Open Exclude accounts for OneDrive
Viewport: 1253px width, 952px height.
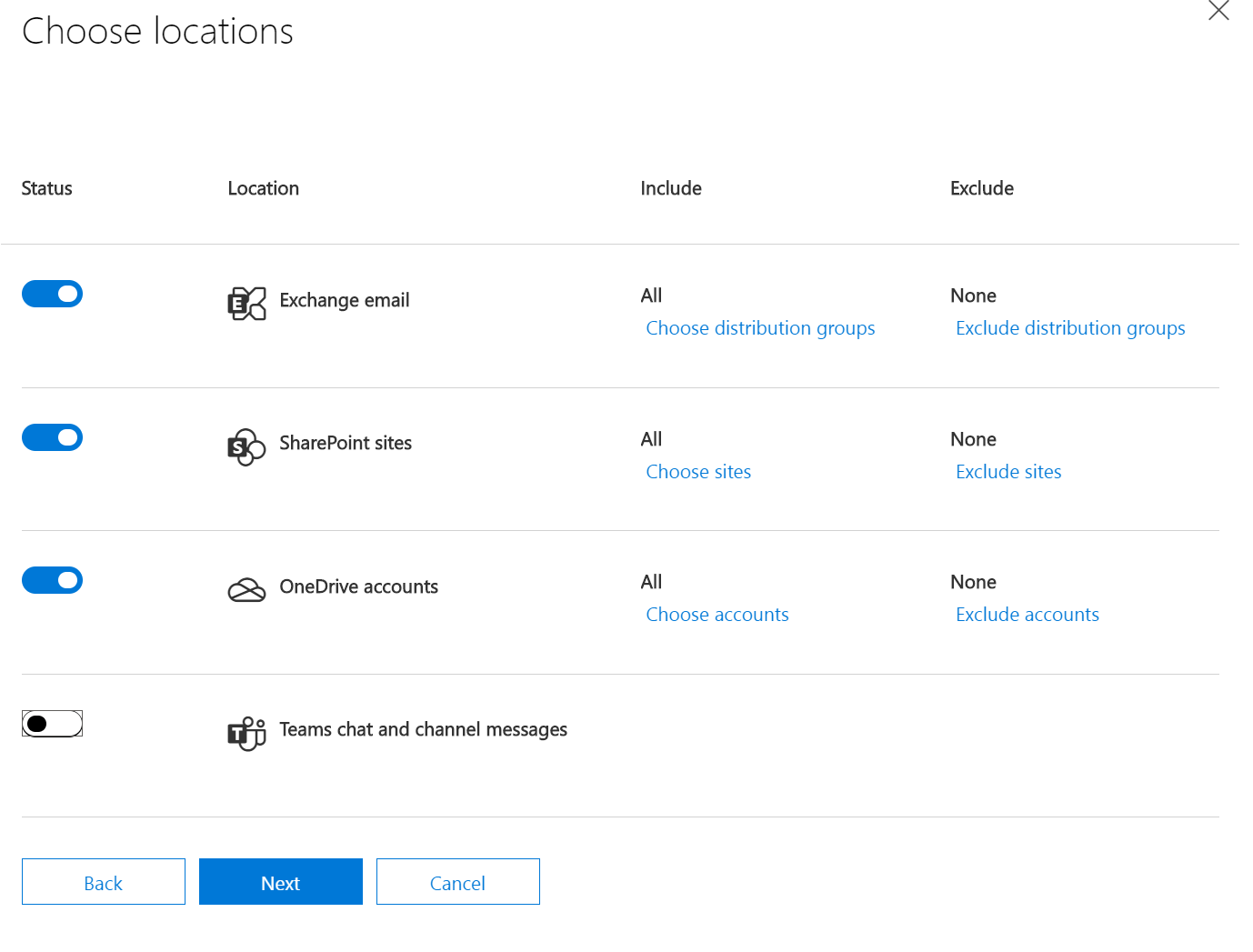coord(1027,614)
